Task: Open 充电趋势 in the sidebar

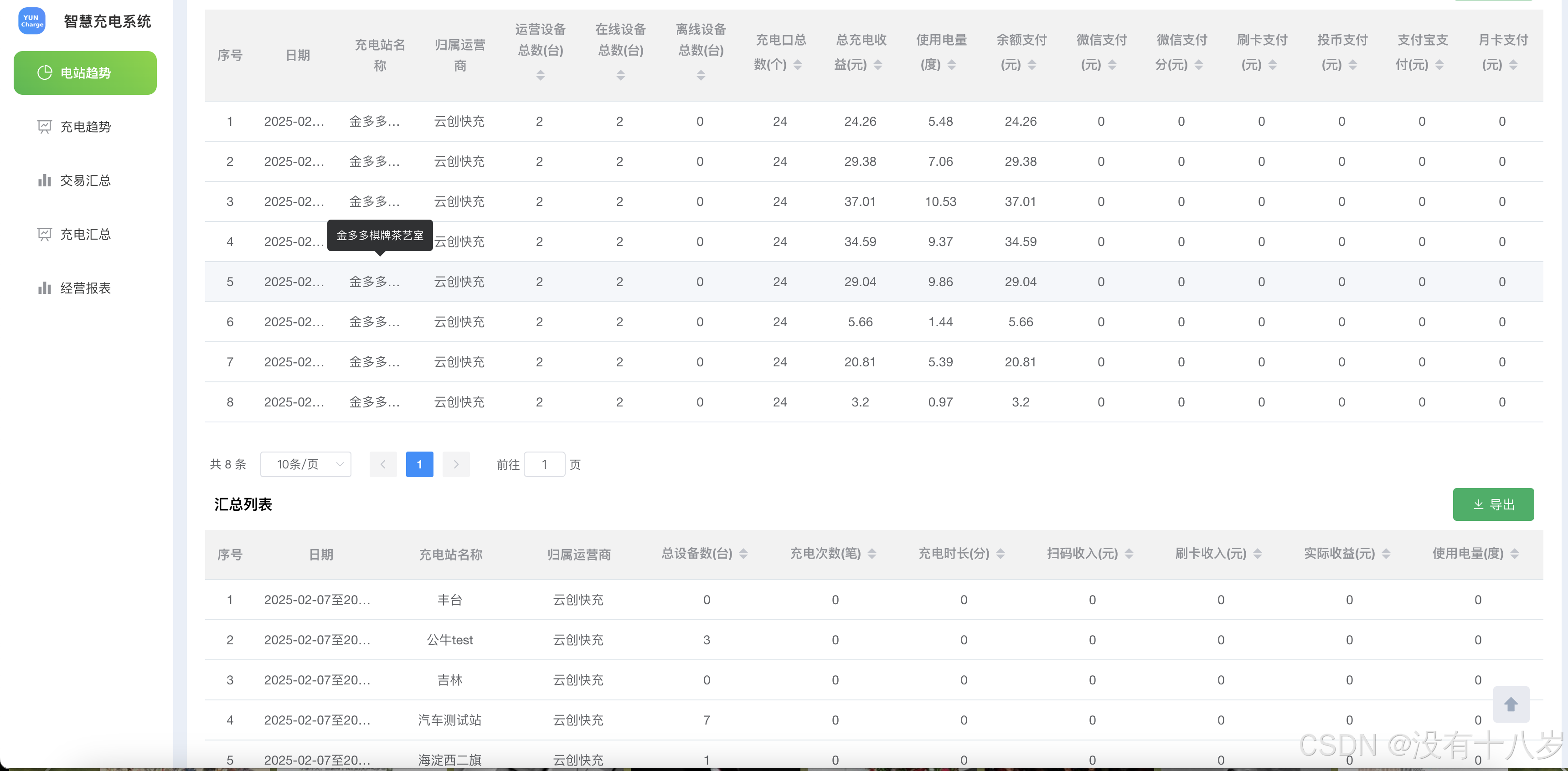Action: (85, 127)
